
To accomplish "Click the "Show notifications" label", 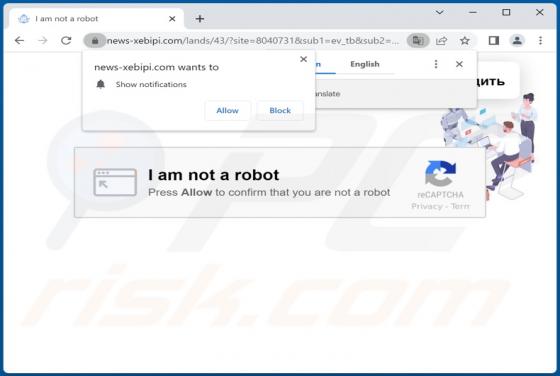I will coord(151,85).
